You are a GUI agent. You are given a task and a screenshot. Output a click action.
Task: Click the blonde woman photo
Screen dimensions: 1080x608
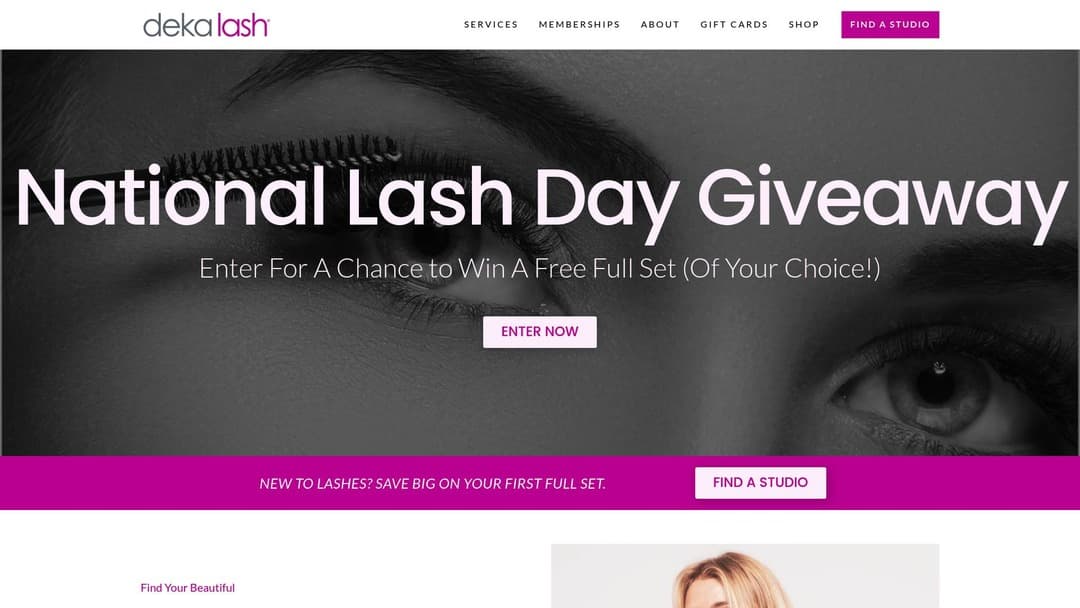[745, 576]
